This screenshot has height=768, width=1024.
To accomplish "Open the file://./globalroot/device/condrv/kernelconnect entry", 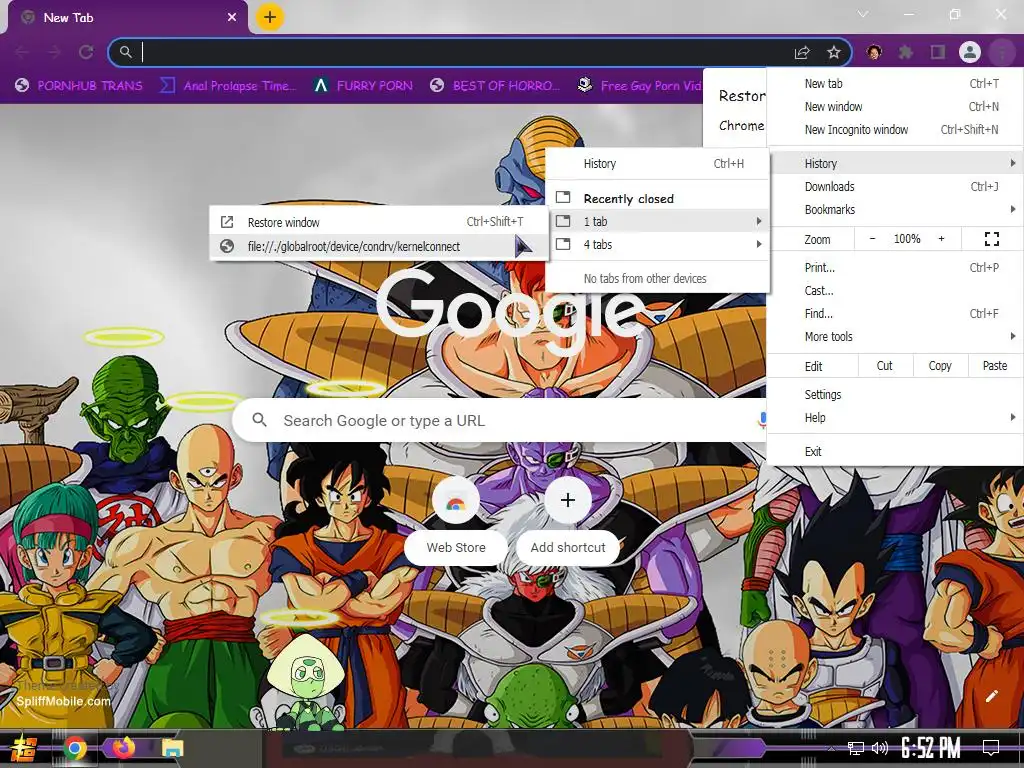I will 379,246.
